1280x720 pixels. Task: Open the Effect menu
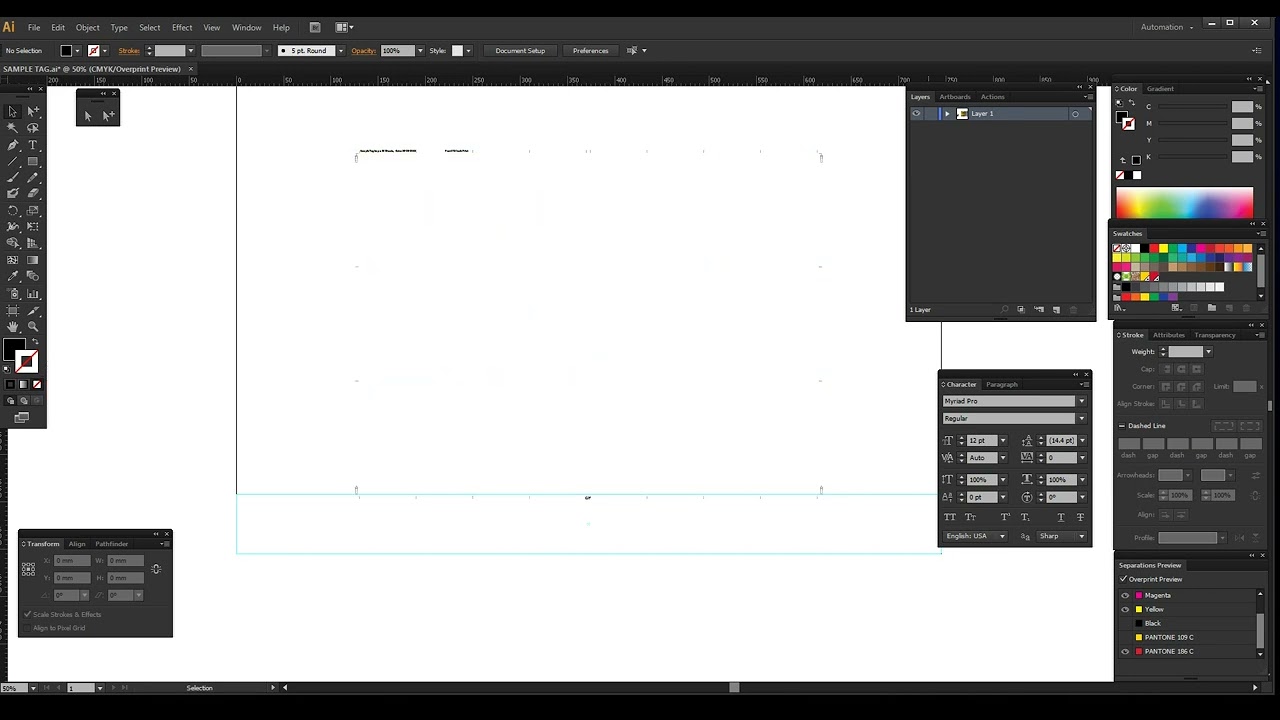[x=182, y=27]
